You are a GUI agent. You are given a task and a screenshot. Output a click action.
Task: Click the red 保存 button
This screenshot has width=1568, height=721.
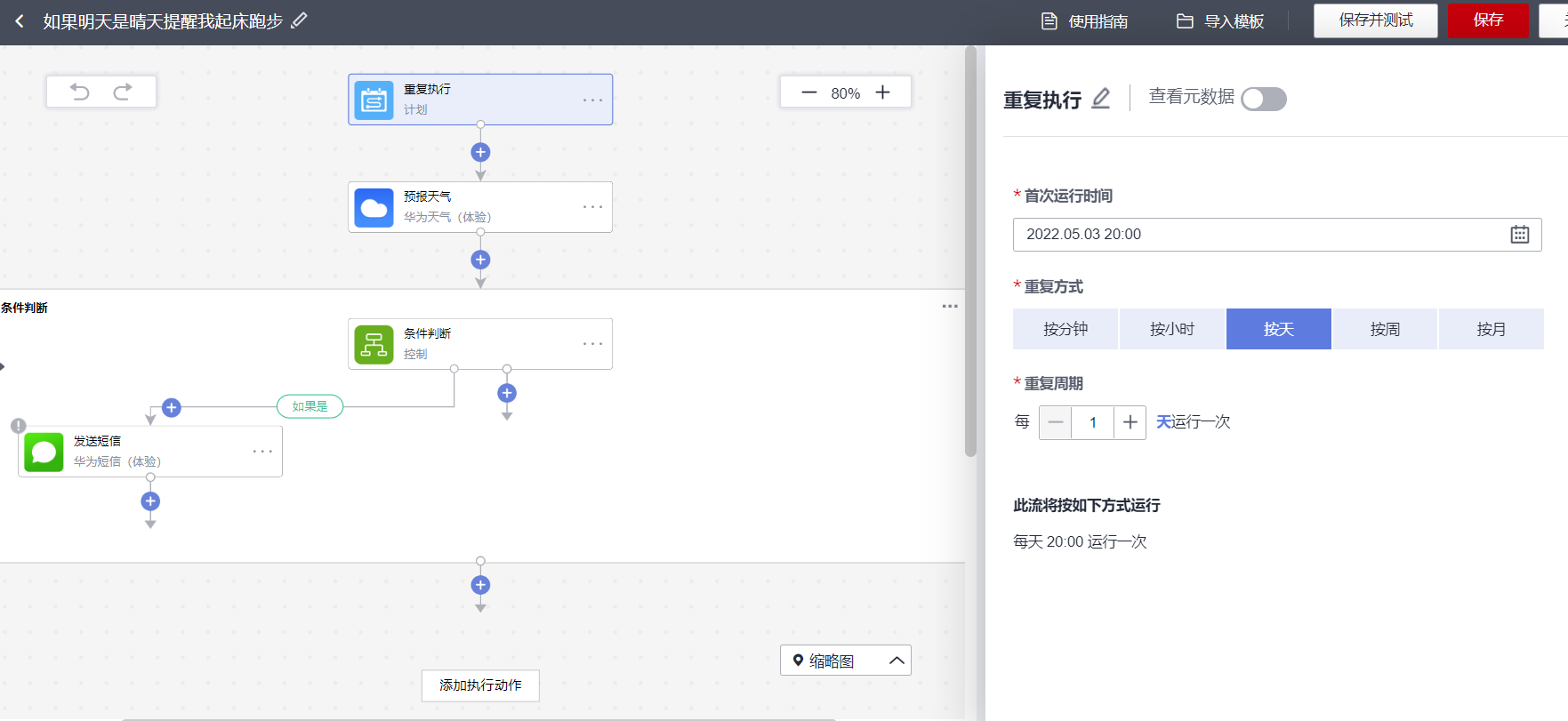pyautogui.click(x=1488, y=20)
